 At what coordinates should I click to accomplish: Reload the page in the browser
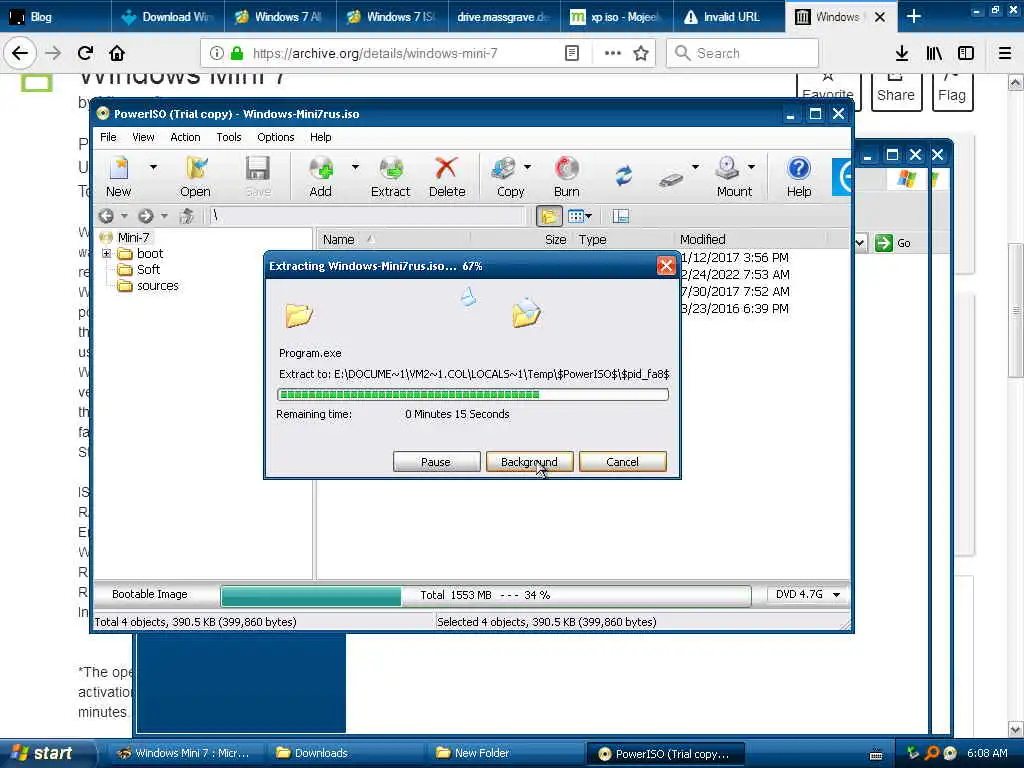pyautogui.click(x=86, y=53)
